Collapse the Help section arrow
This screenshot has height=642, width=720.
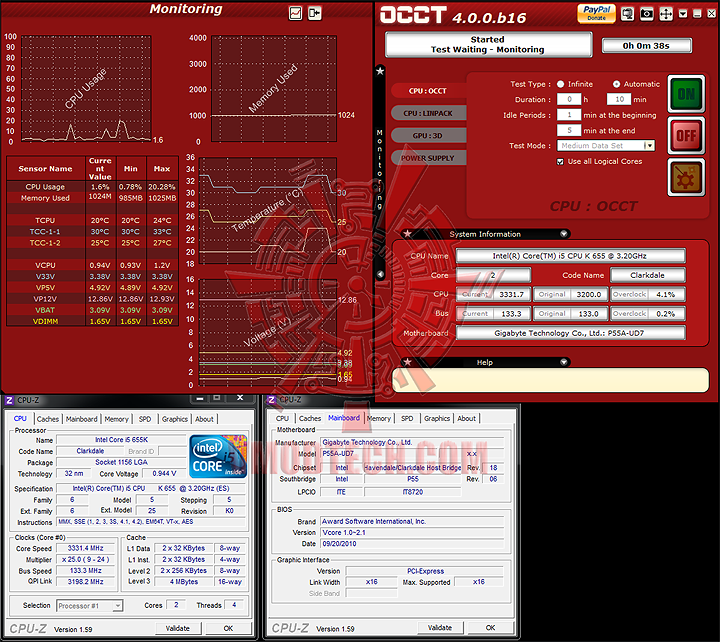coord(563,362)
